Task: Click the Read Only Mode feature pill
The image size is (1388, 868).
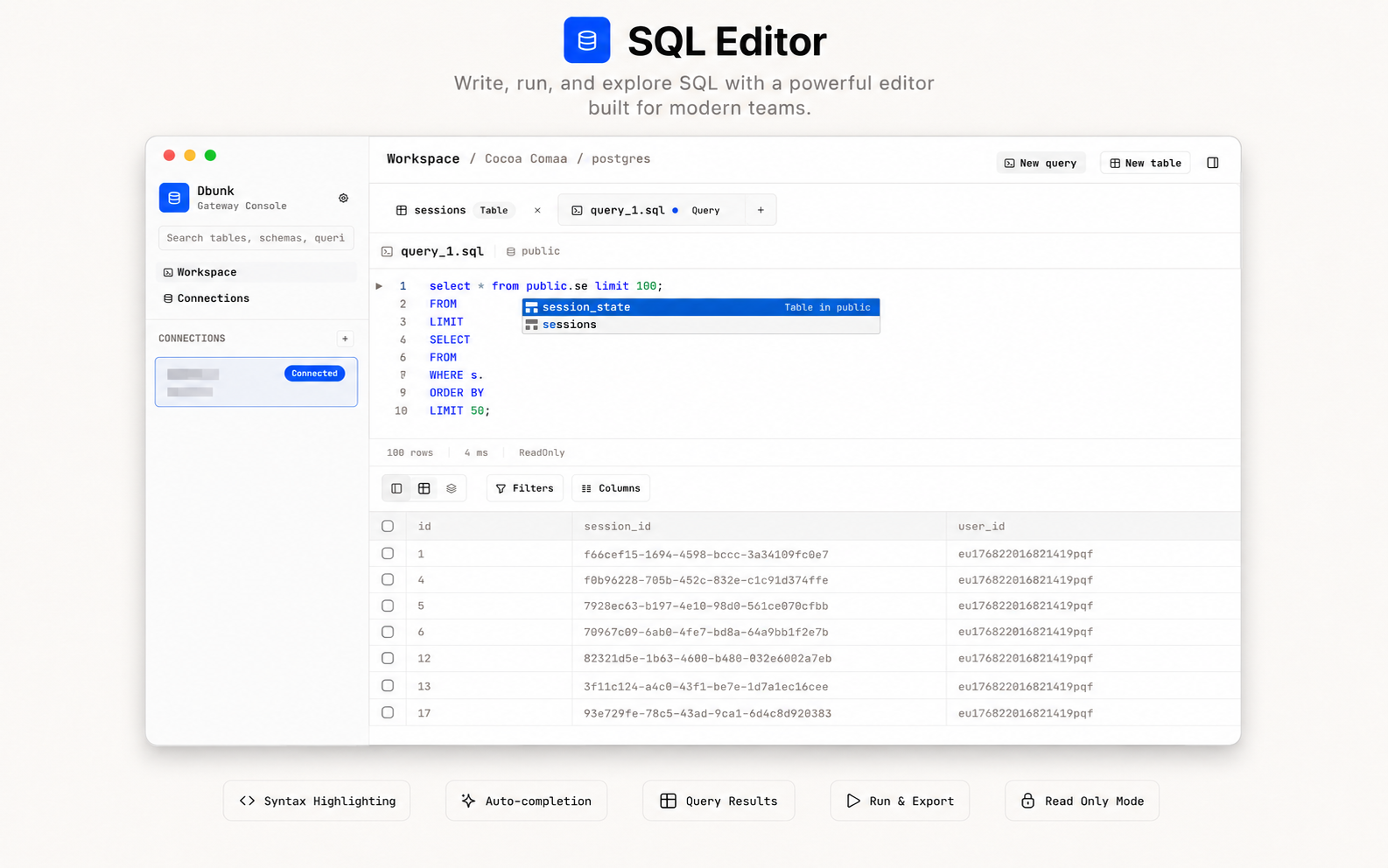Action: coord(1082,801)
